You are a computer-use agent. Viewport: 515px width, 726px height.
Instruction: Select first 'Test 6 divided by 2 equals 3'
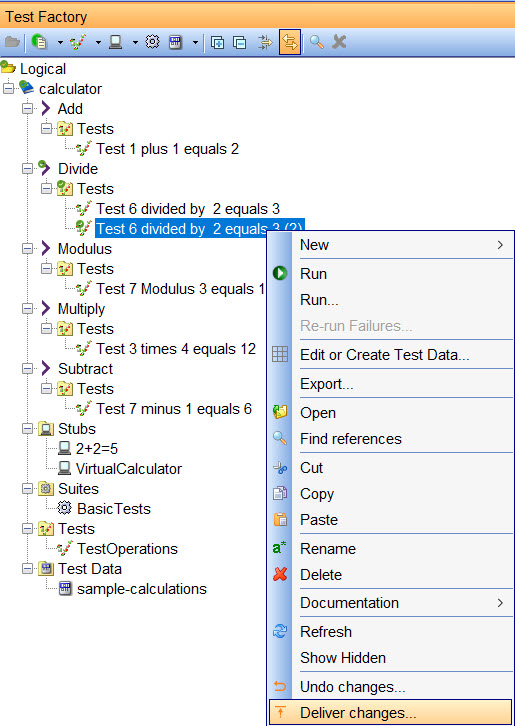[188, 209]
